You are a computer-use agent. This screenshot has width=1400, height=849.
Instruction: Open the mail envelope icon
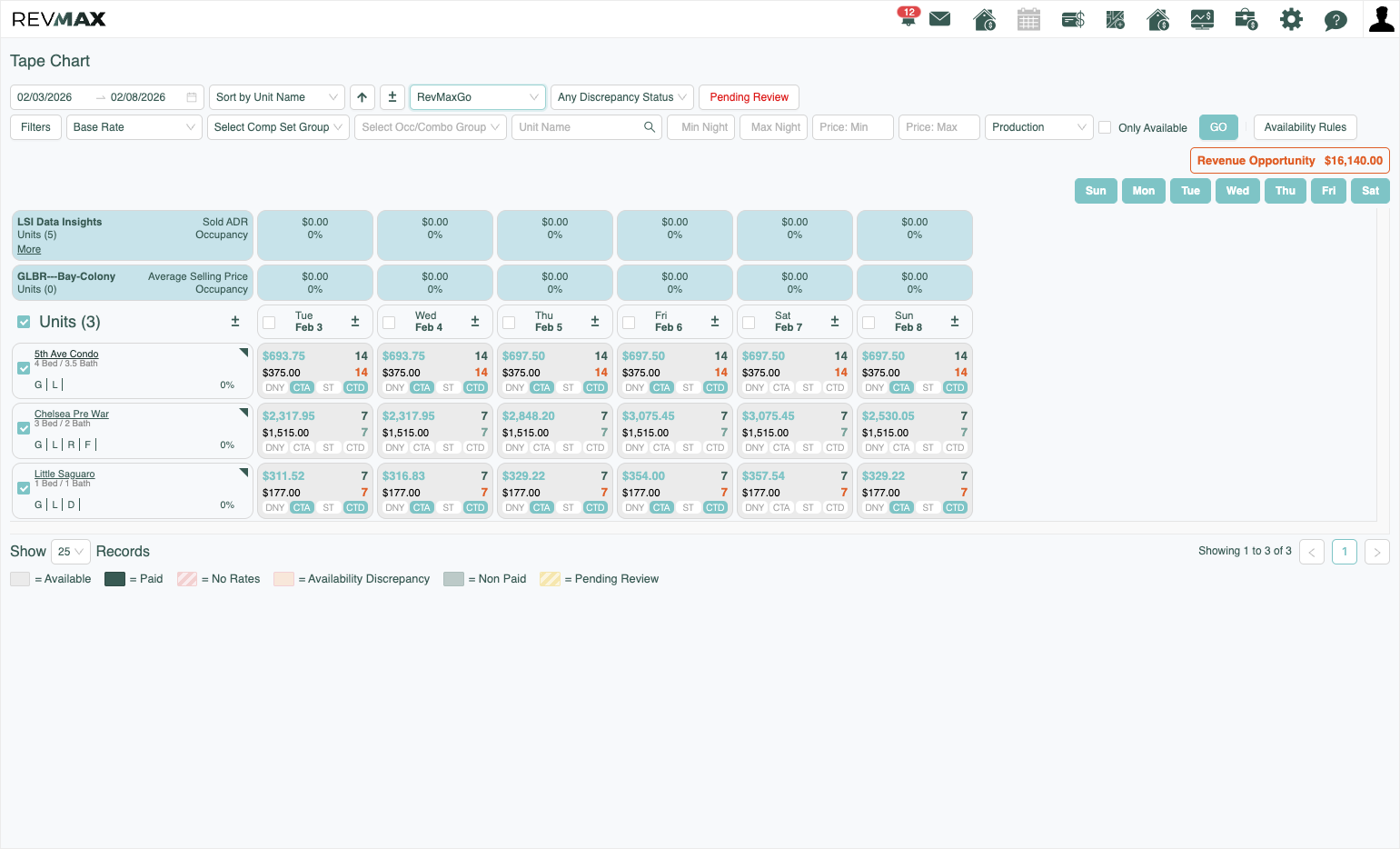pyautogui.click(x=940, y=19)
